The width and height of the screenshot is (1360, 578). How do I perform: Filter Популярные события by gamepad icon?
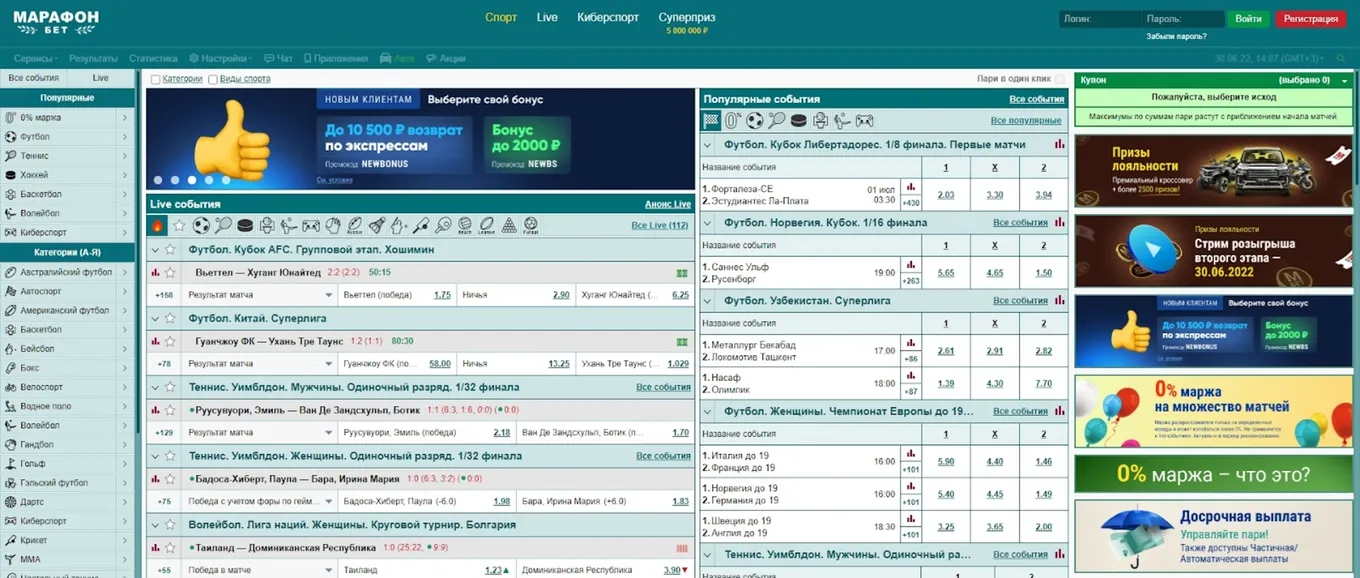863,120
